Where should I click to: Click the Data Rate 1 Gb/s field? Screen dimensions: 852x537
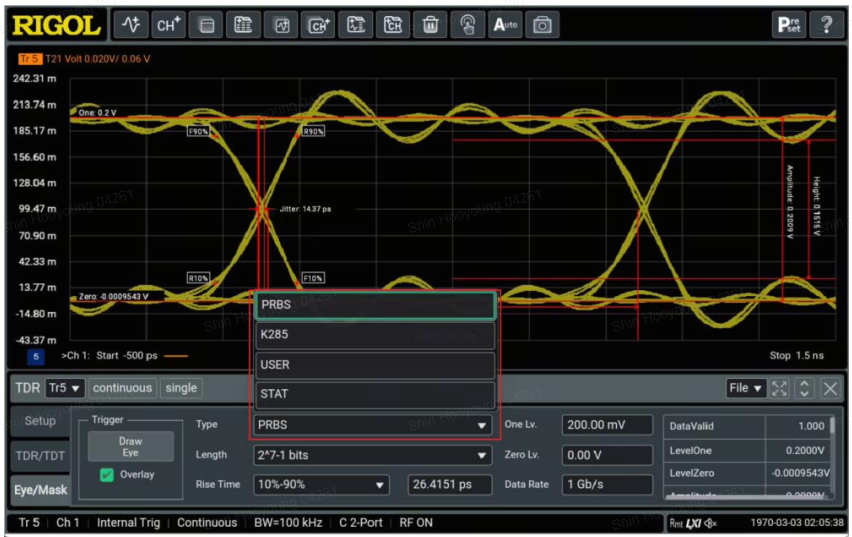pyautogui.click(x=607, y=484)
